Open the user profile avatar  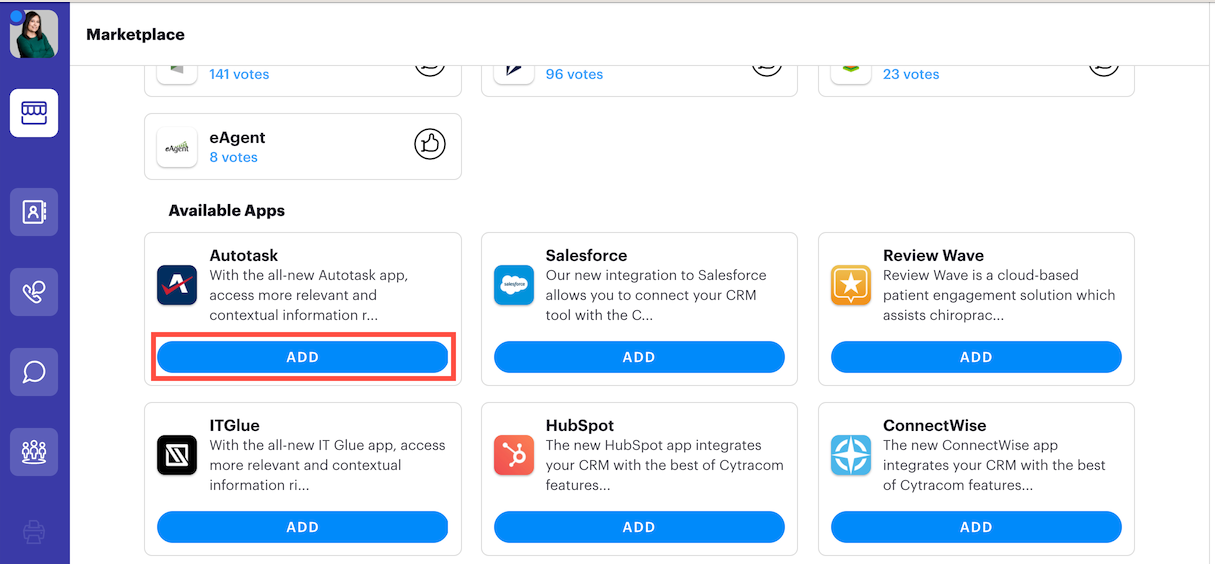(34, 34)
